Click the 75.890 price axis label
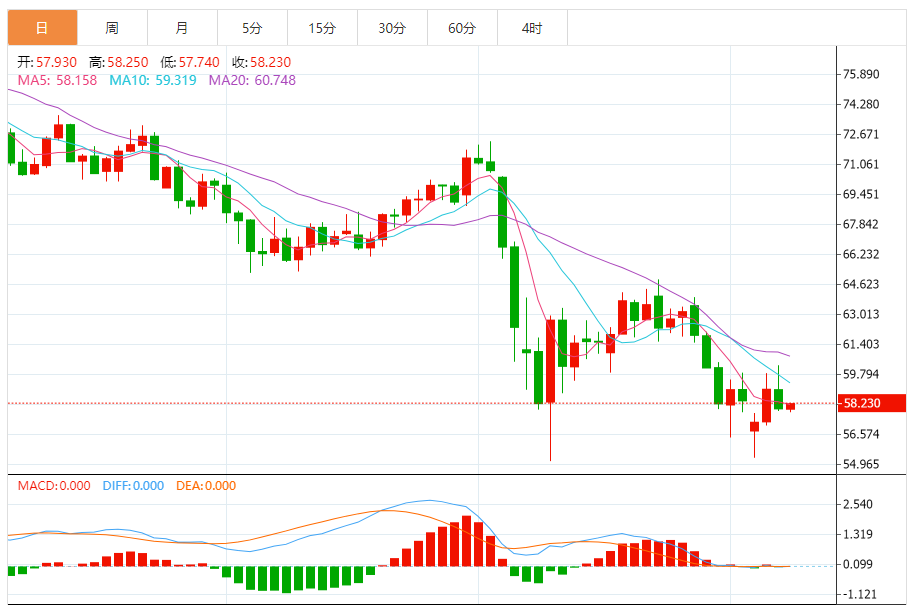 coord(861,74)
